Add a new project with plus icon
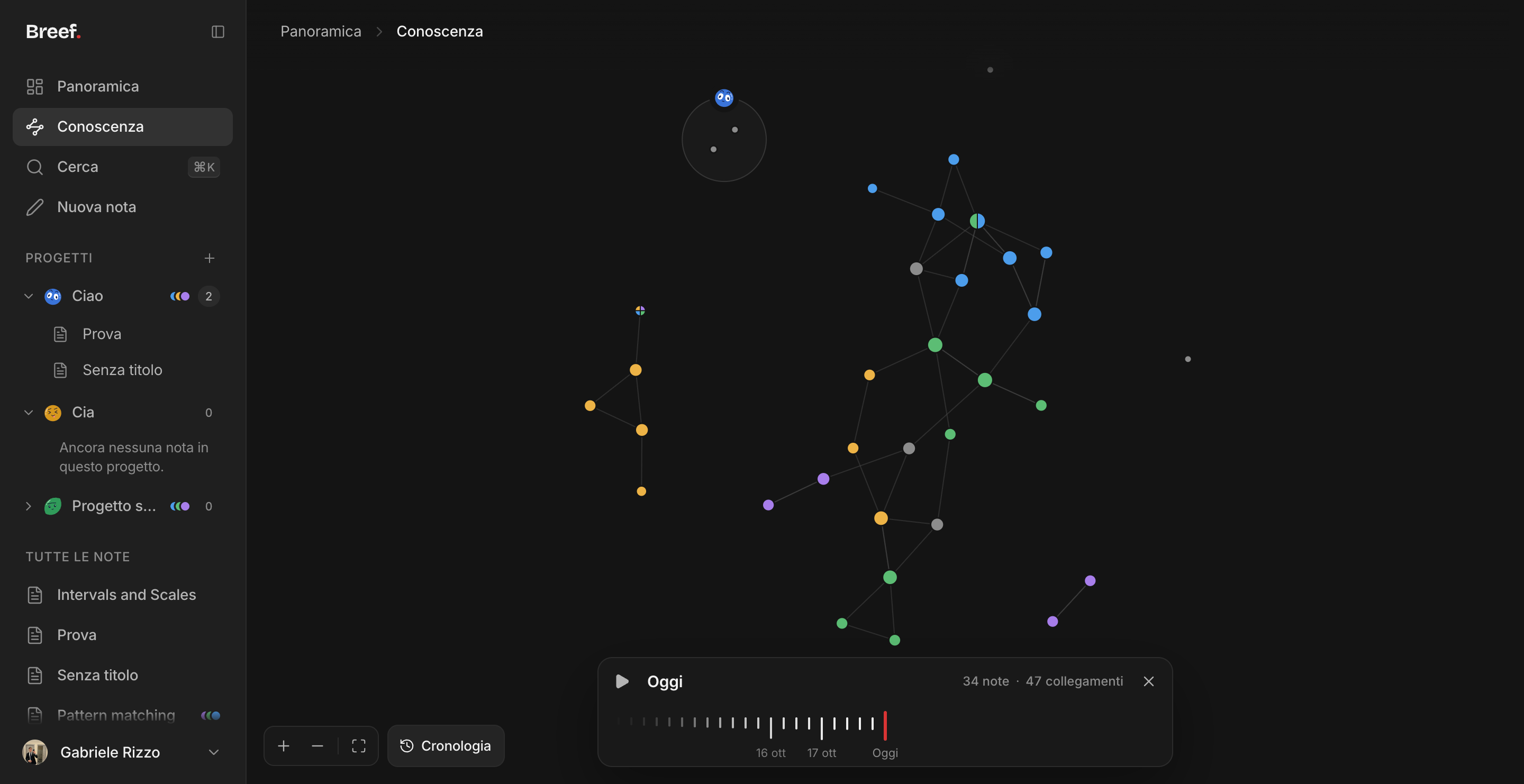Screen dimensions: 1524x784 (x=210, y=258)
